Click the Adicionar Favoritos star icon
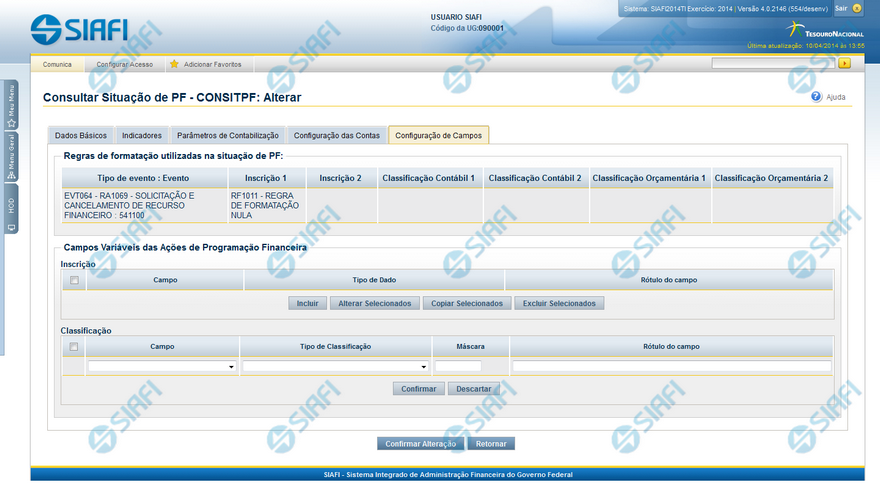The height and width of the screenshot is (487, 880). pyautogui.click(x=174, y=64)
